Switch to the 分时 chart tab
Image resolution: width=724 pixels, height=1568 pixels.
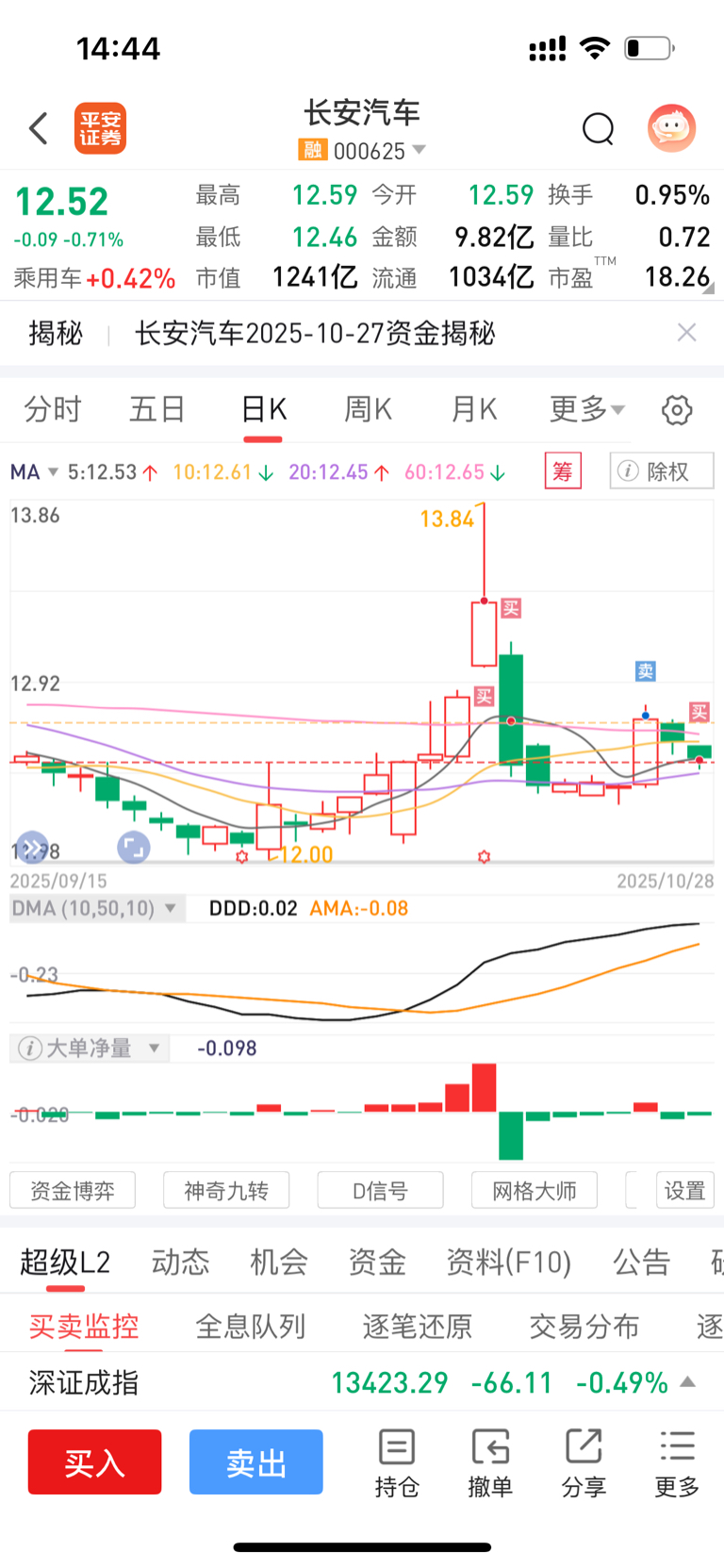53,410
